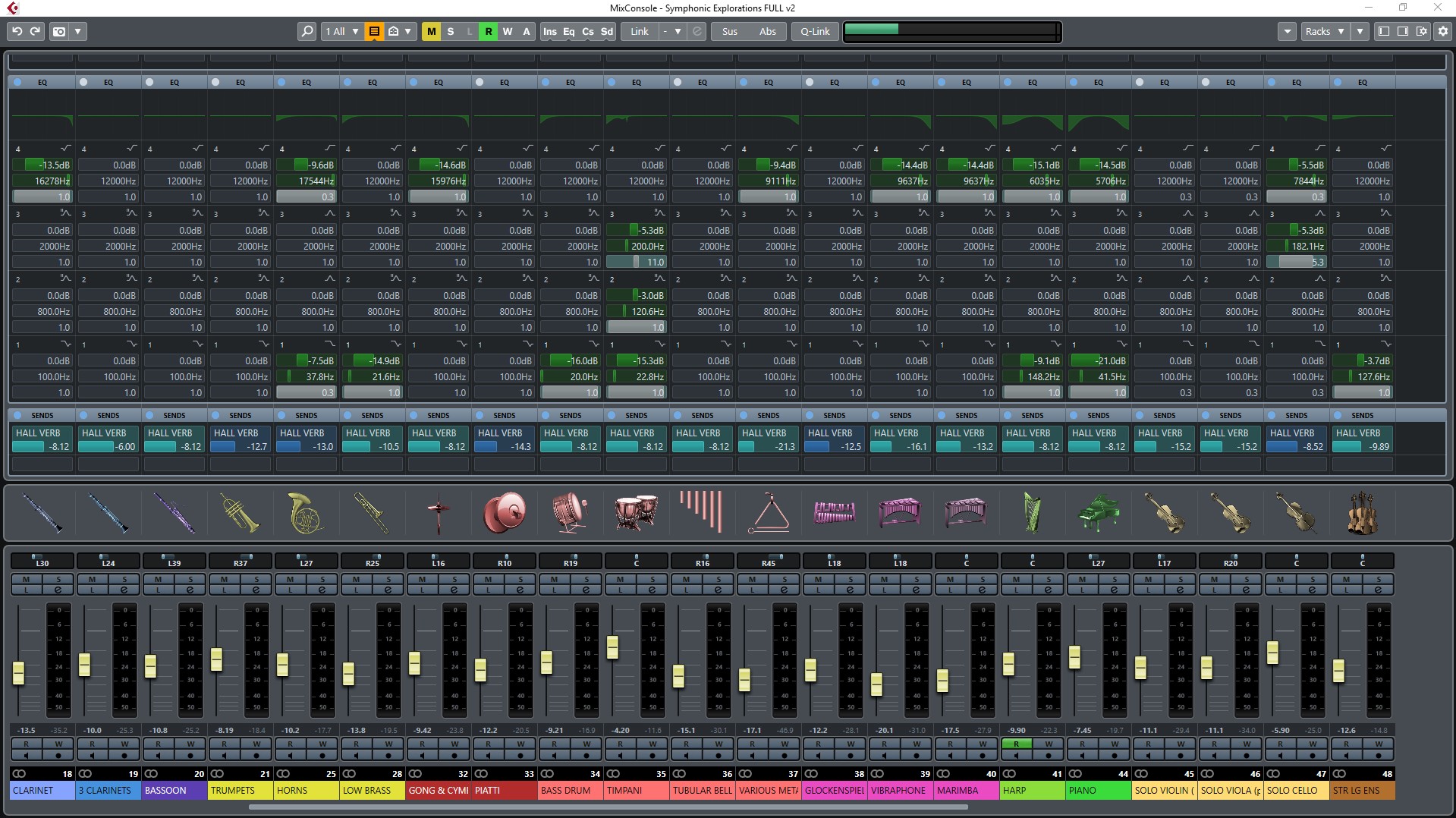Click the HALL VERB send level on 3 CLARINETS
The width and height of the screenshot is (1456, 818).
click(108, 447)
